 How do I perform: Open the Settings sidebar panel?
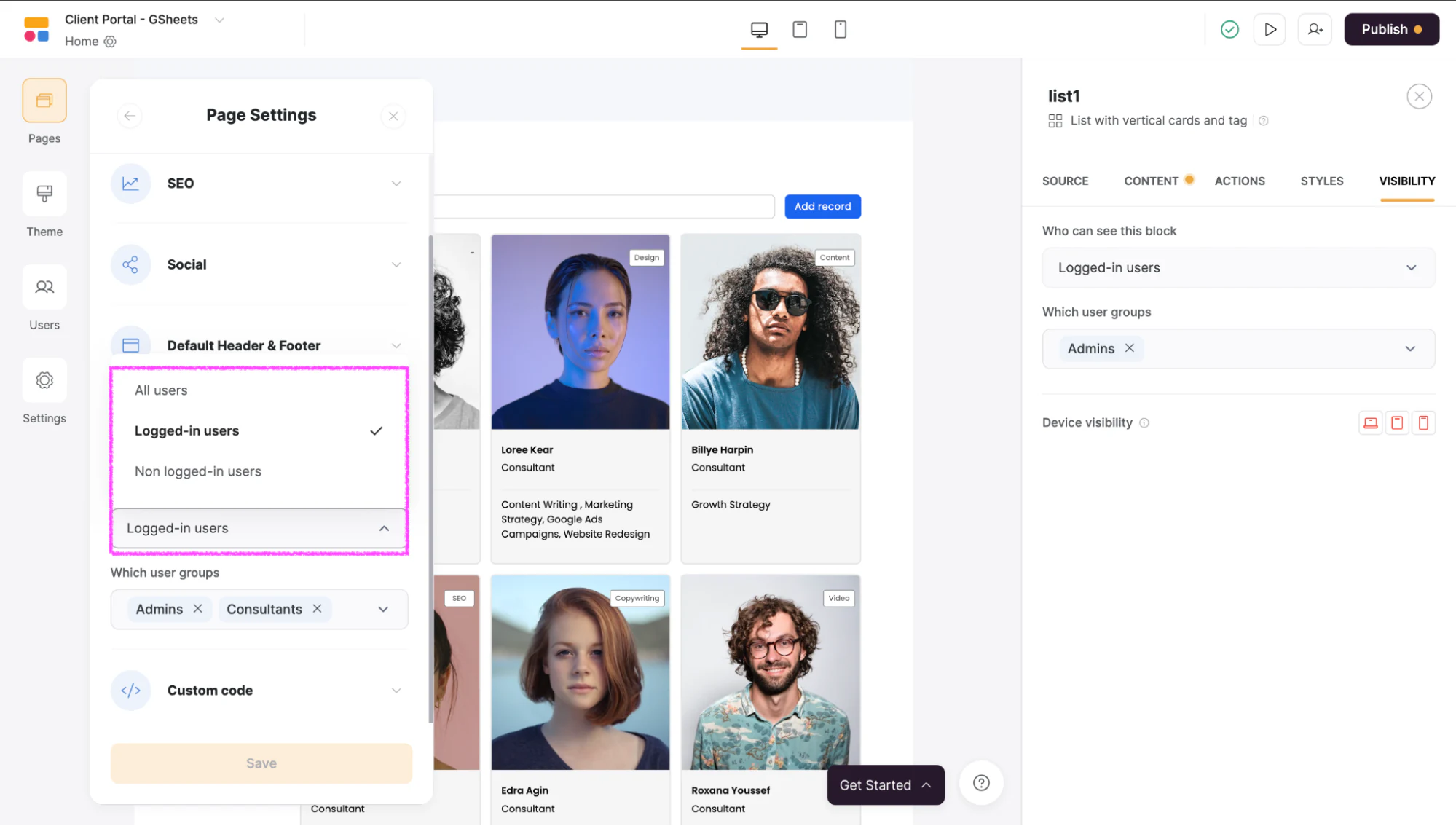(x=44, y=380)
